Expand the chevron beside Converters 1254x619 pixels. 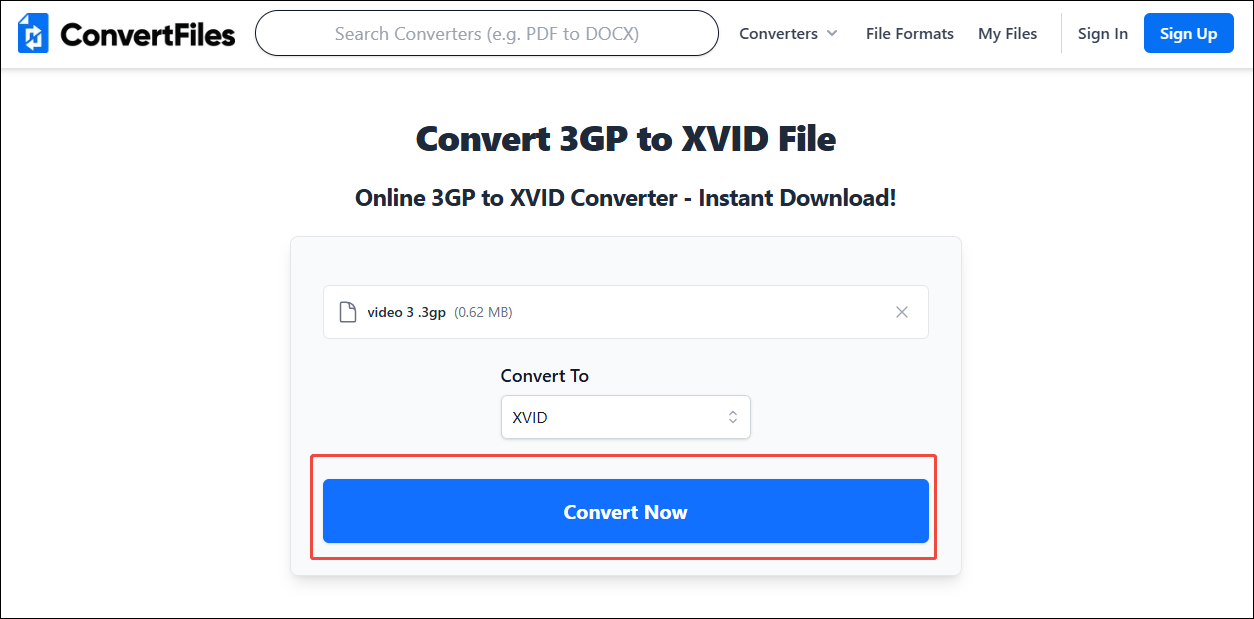(831, 34)
